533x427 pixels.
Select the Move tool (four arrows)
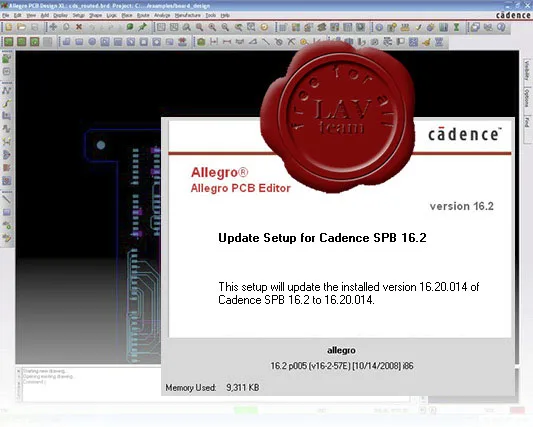click(x=53, y=27)
